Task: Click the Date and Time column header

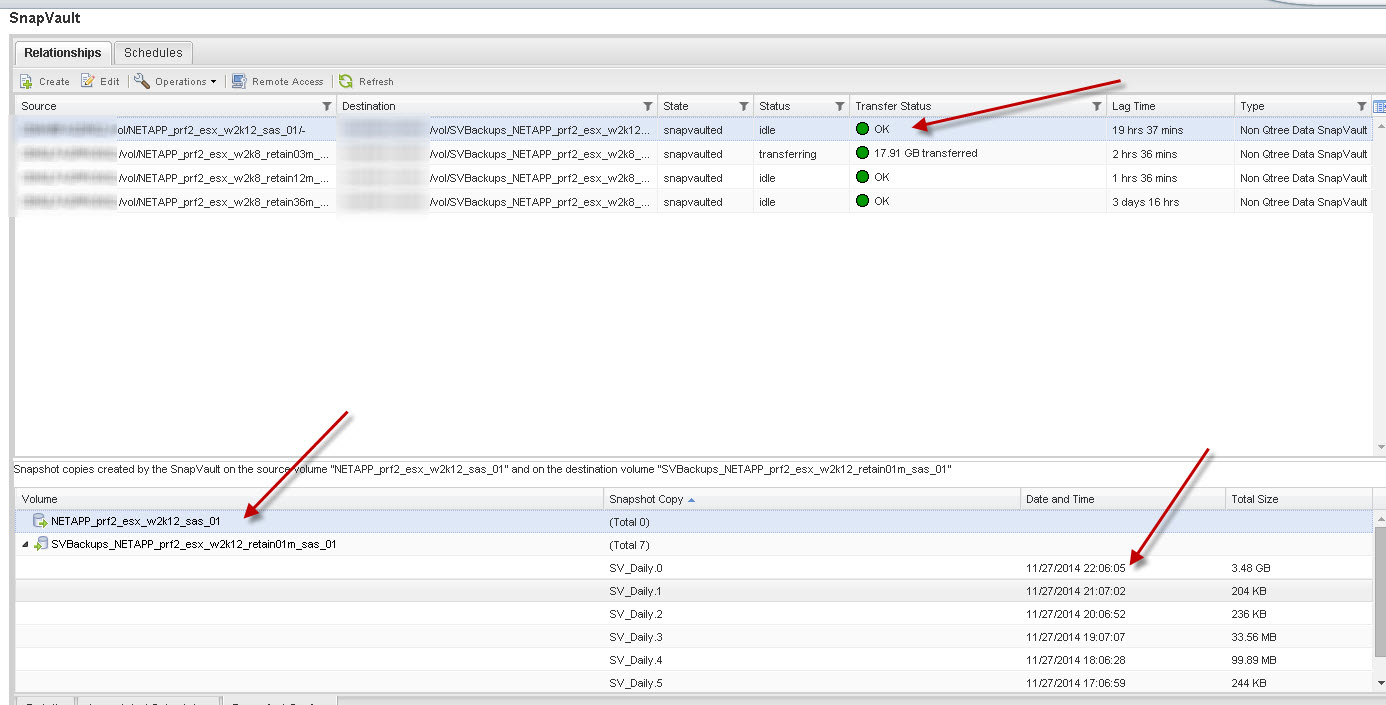Action: point(1123,499)
